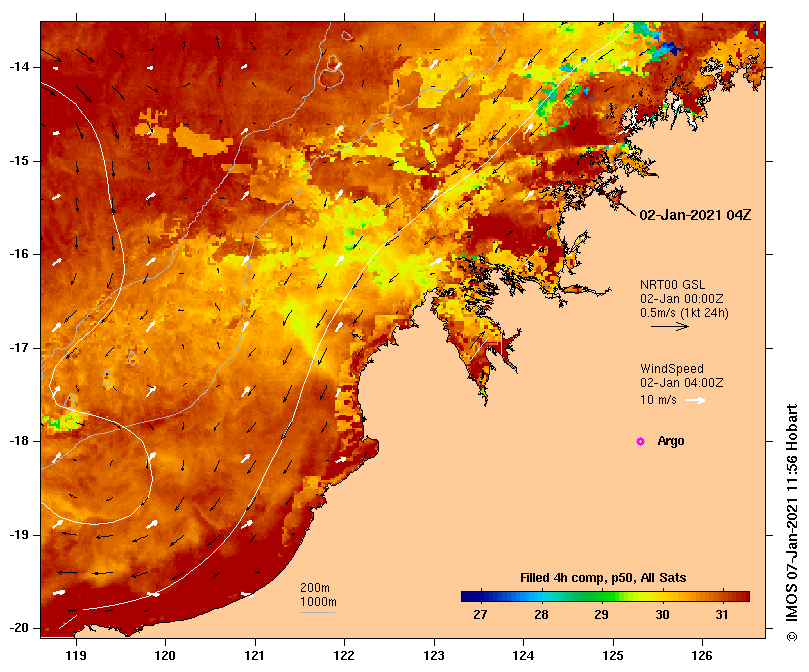Click the 'Argo' legend label
Image resolution: width=809 pixels, height=672 pixels.
click(671, 441)
